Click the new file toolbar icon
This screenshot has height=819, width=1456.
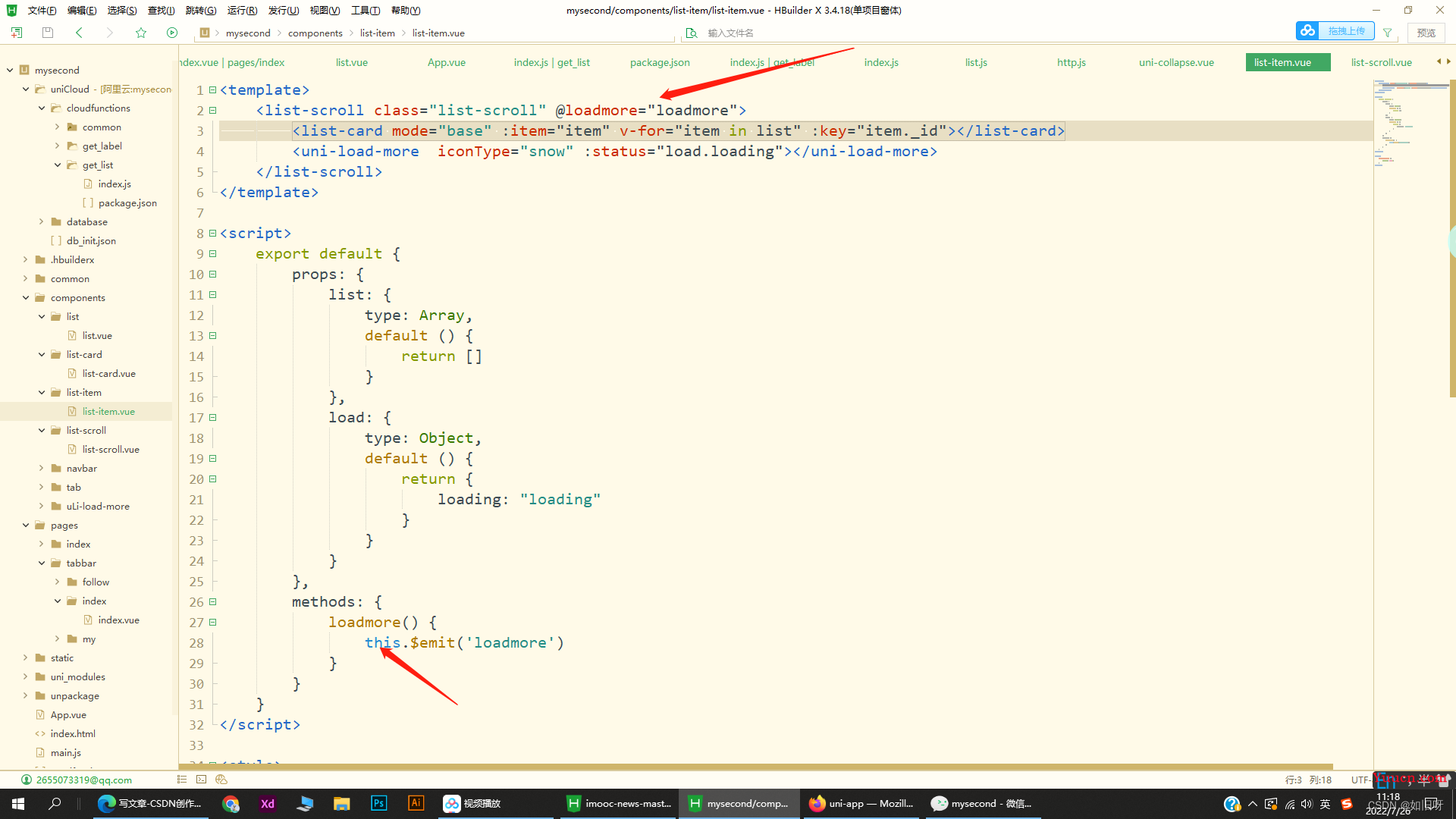17,33
